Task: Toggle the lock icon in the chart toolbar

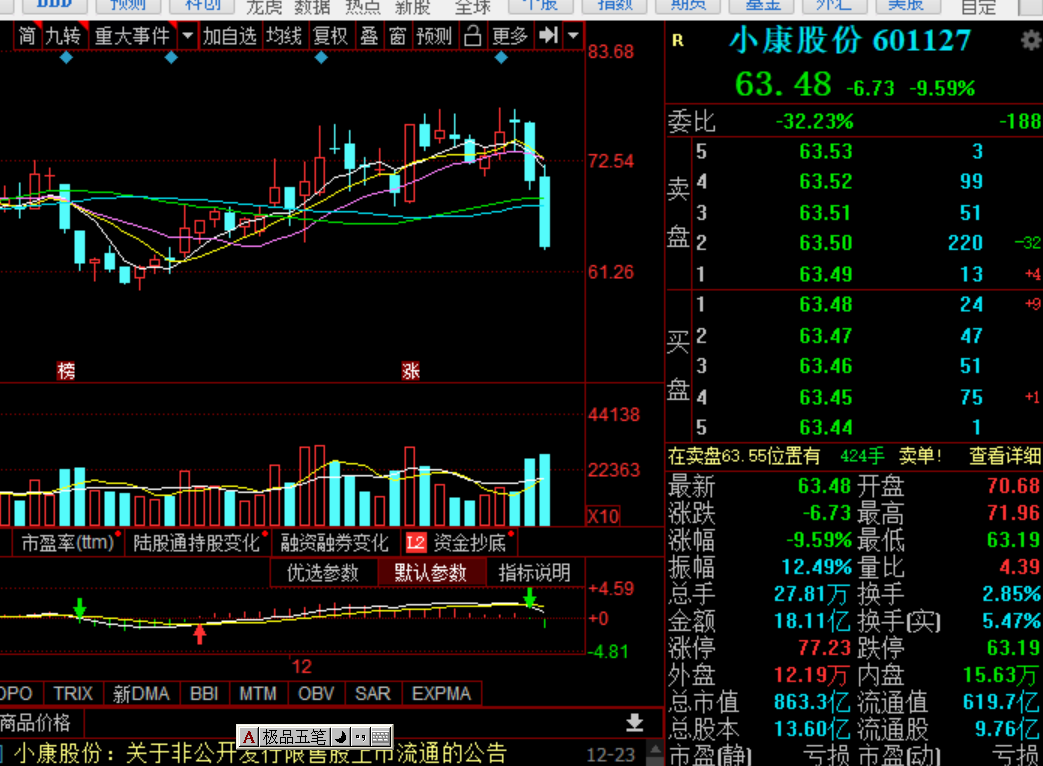Action: click(472, 35)
